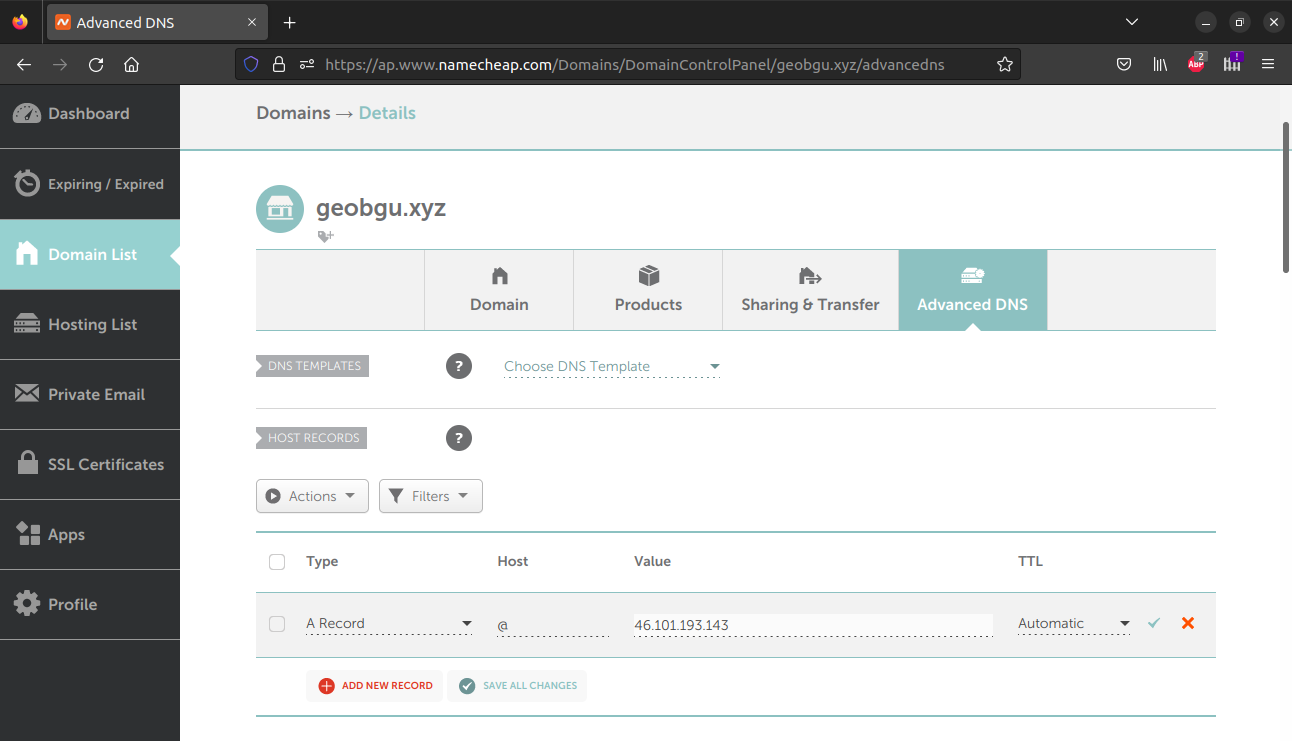
Task: Check the A Record row checkbox
Action: click(x=277, y=624)
